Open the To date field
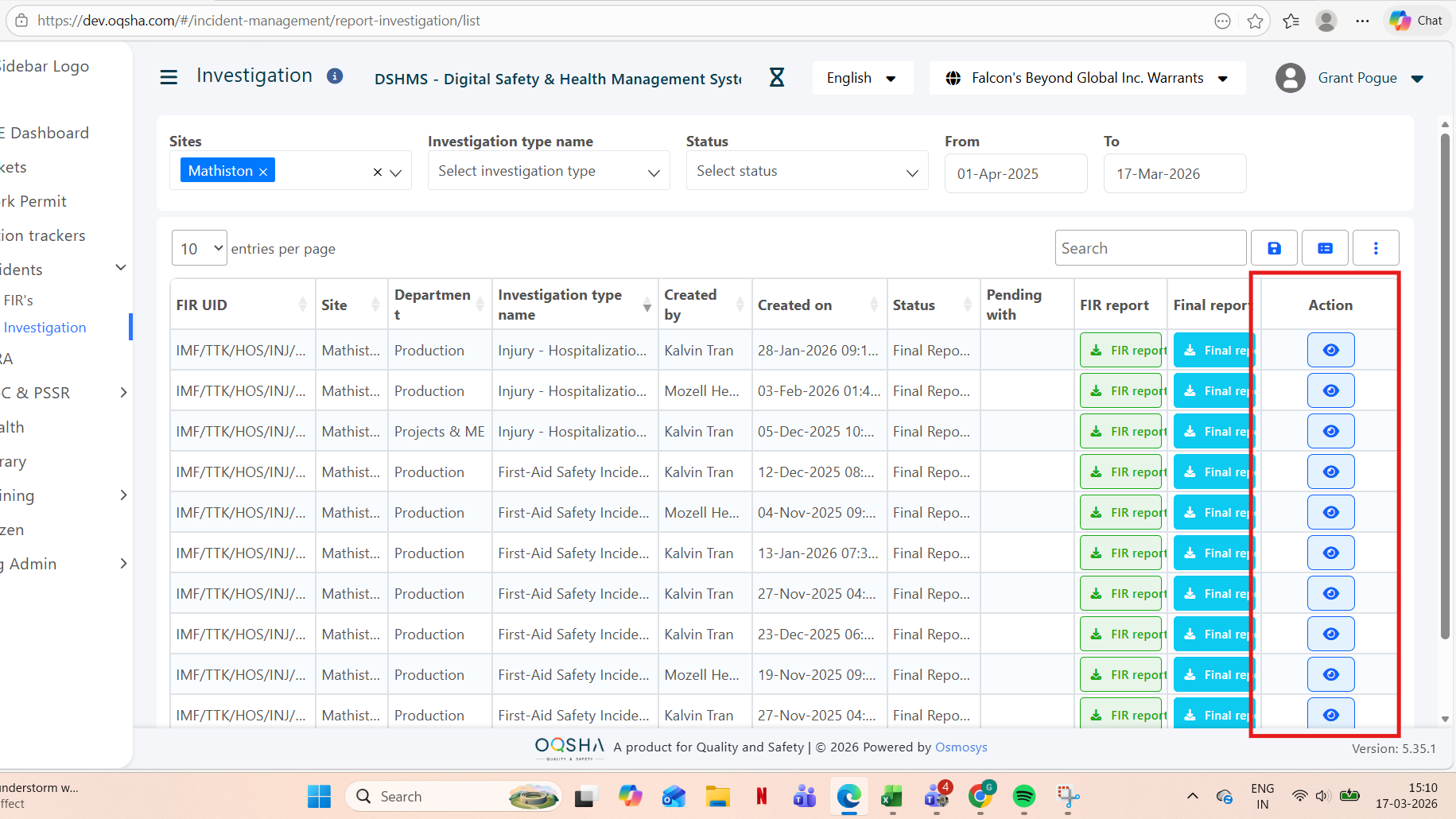This screenshot has height=819, width=1456. (1175, 173)
